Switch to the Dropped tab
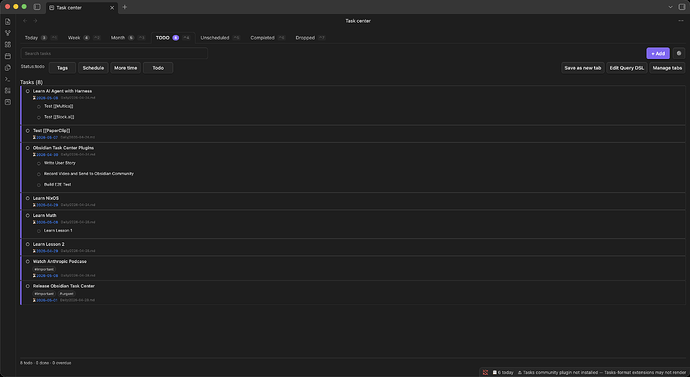This screenshot has height=377, width=690. 310,38
